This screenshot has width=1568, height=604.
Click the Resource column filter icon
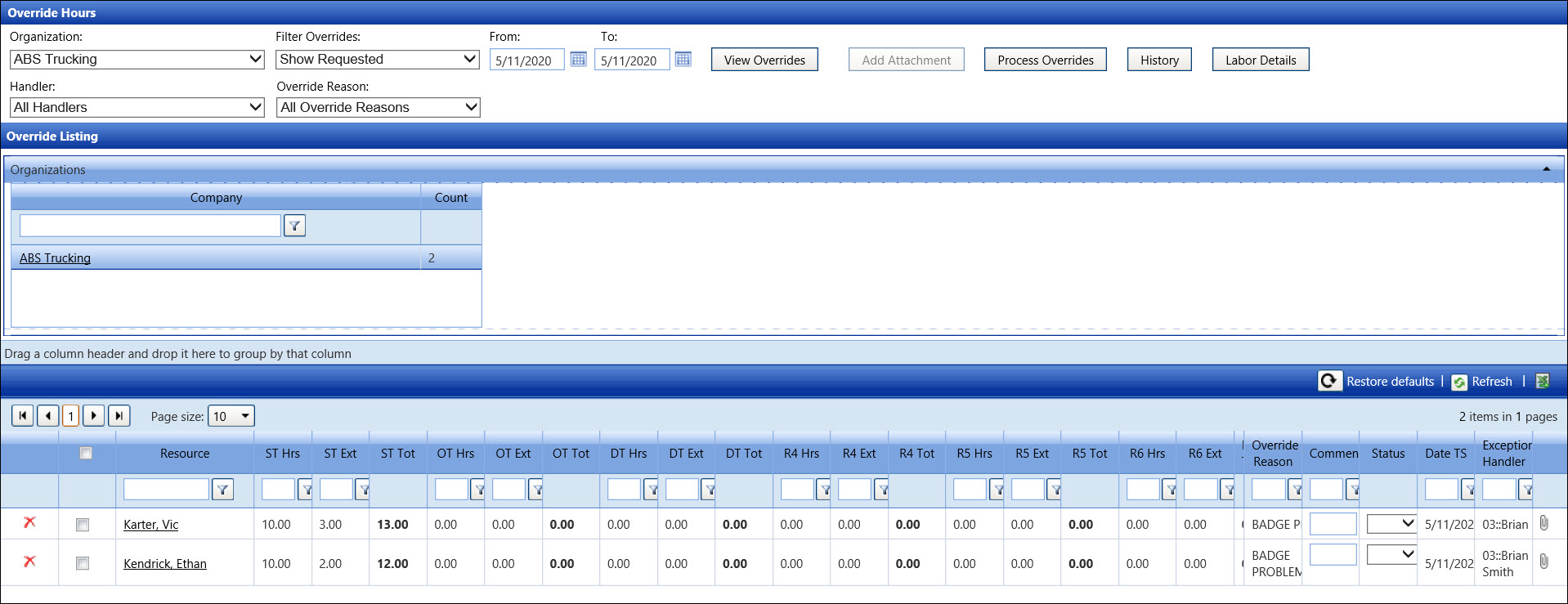coord(222,490)
